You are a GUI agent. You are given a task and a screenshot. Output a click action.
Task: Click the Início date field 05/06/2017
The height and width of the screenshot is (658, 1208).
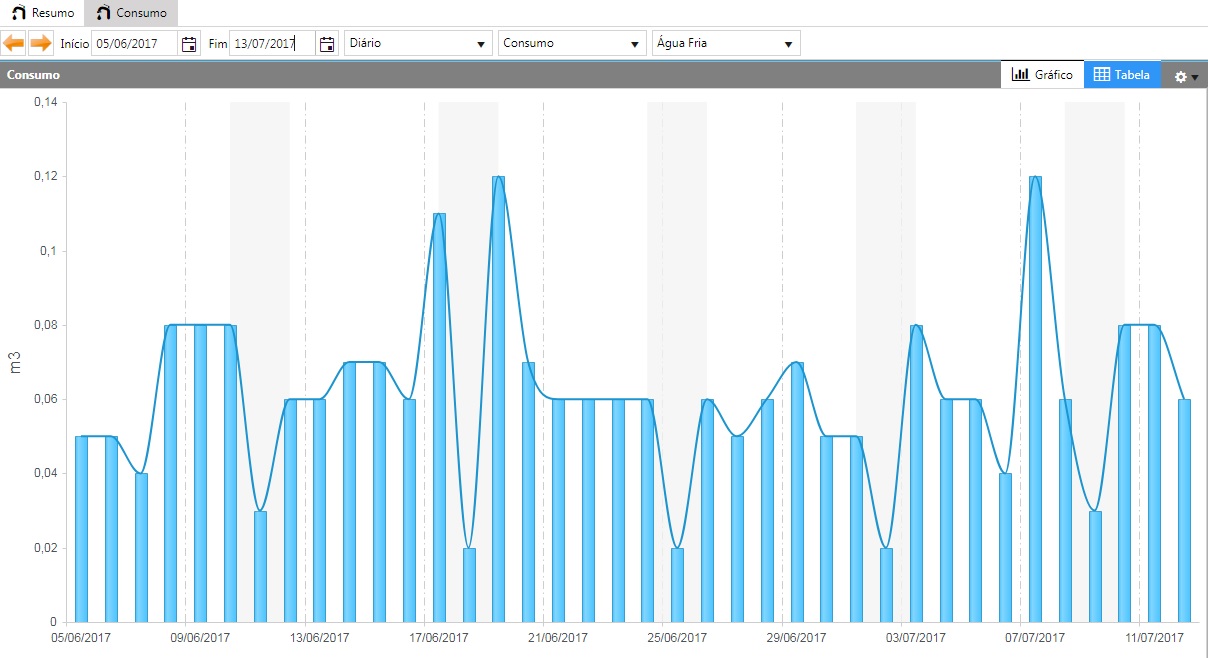tap(135, 43)
